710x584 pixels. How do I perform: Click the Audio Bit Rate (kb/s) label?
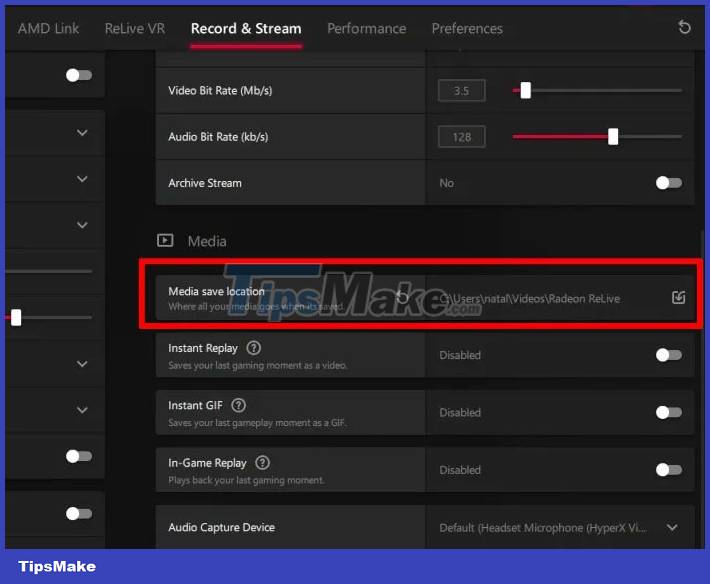[x=218, y=137]
